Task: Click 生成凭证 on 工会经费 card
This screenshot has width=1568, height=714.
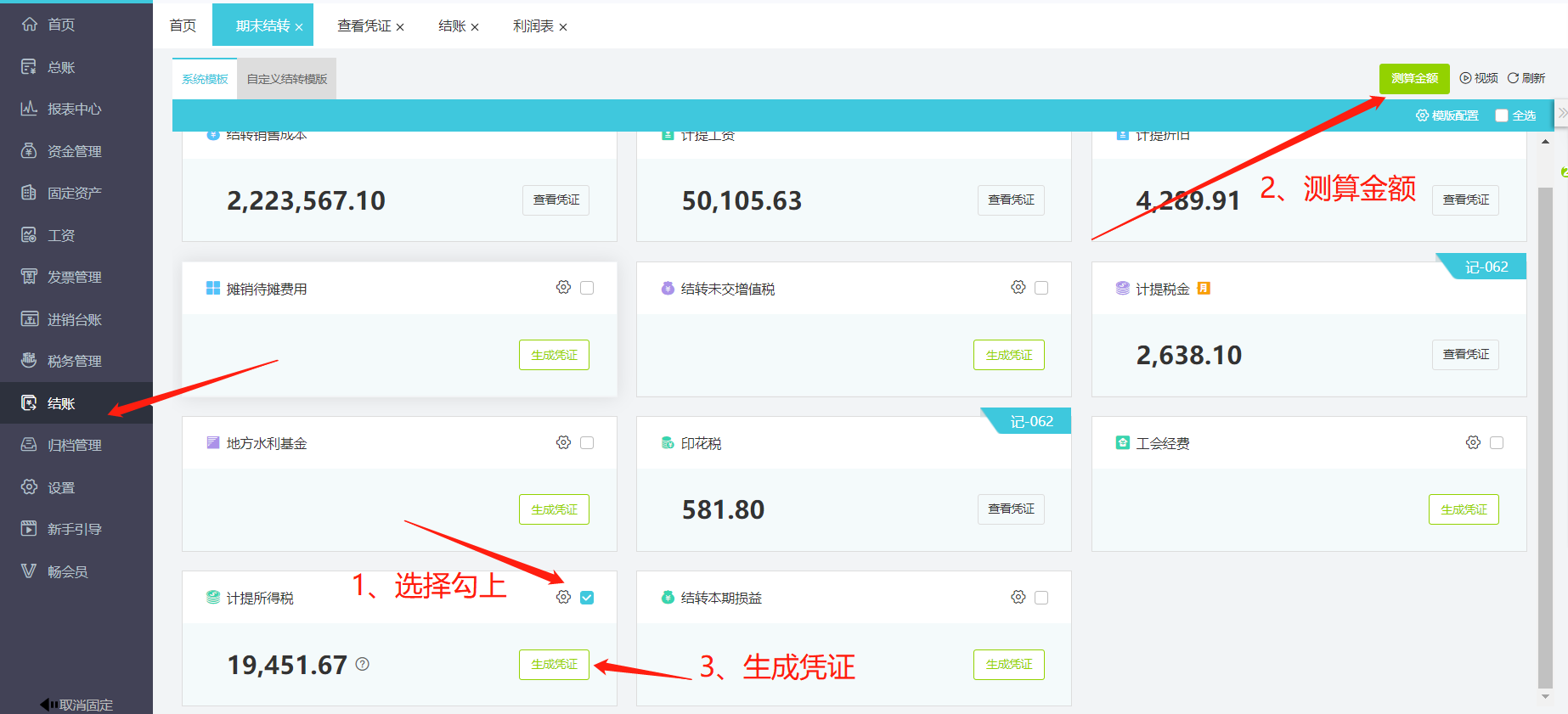Action: (1464, 509)
